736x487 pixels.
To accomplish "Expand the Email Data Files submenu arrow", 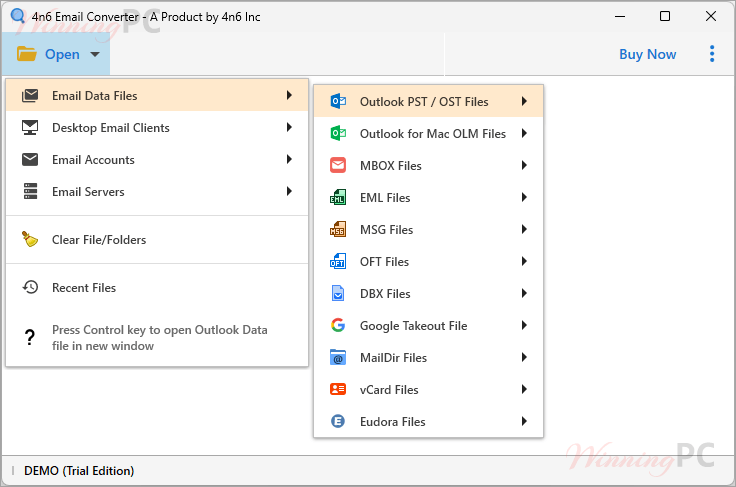I will tap(289, 95).
